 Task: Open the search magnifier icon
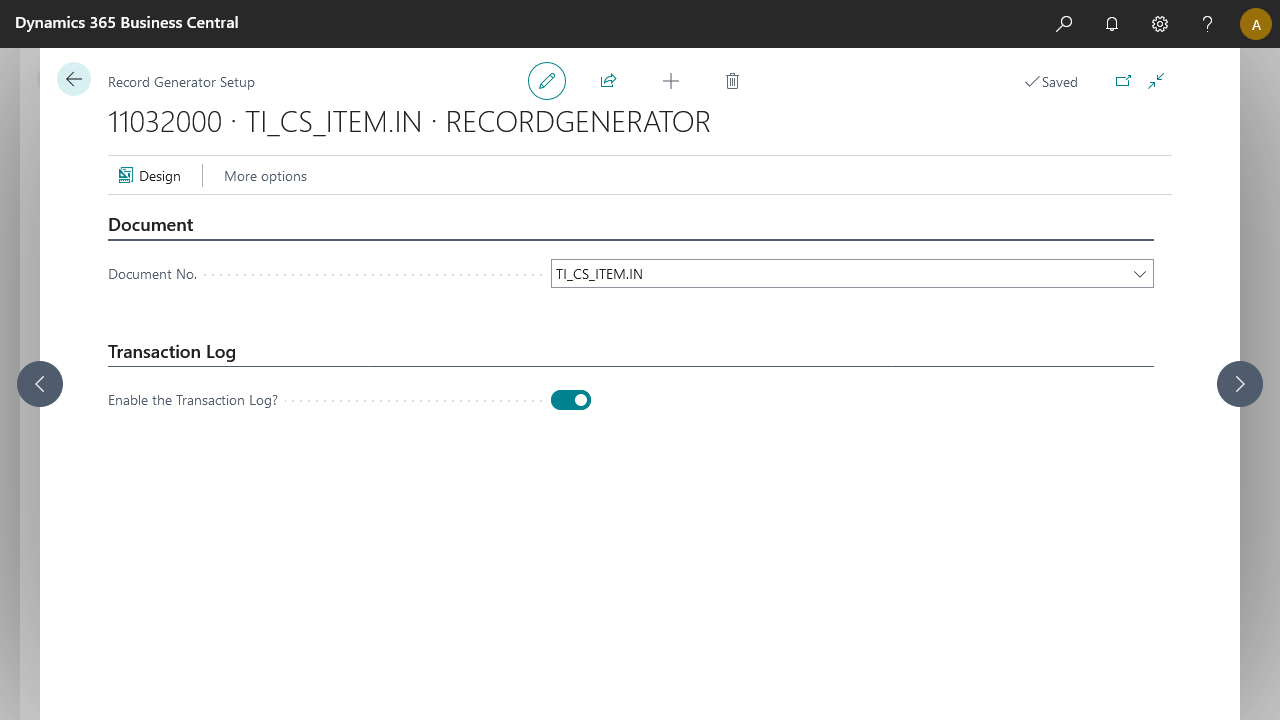(1064, 24)
